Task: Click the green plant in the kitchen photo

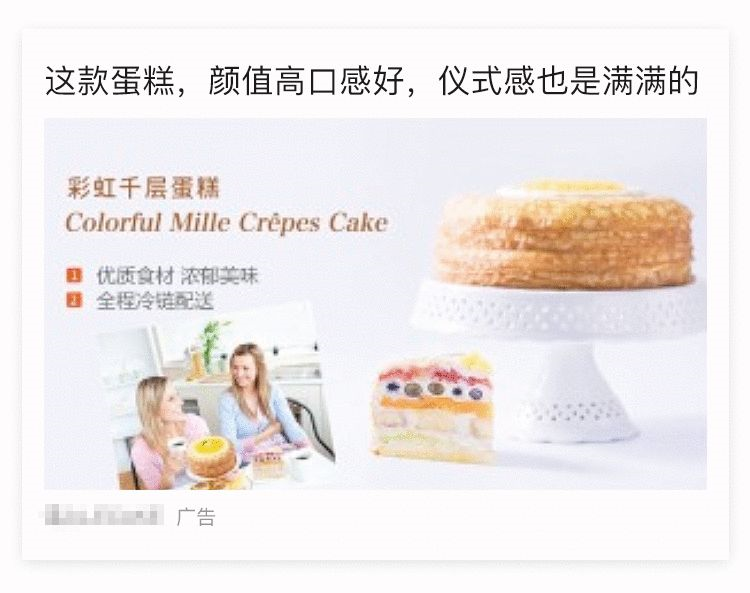Action: coord(211,342)
